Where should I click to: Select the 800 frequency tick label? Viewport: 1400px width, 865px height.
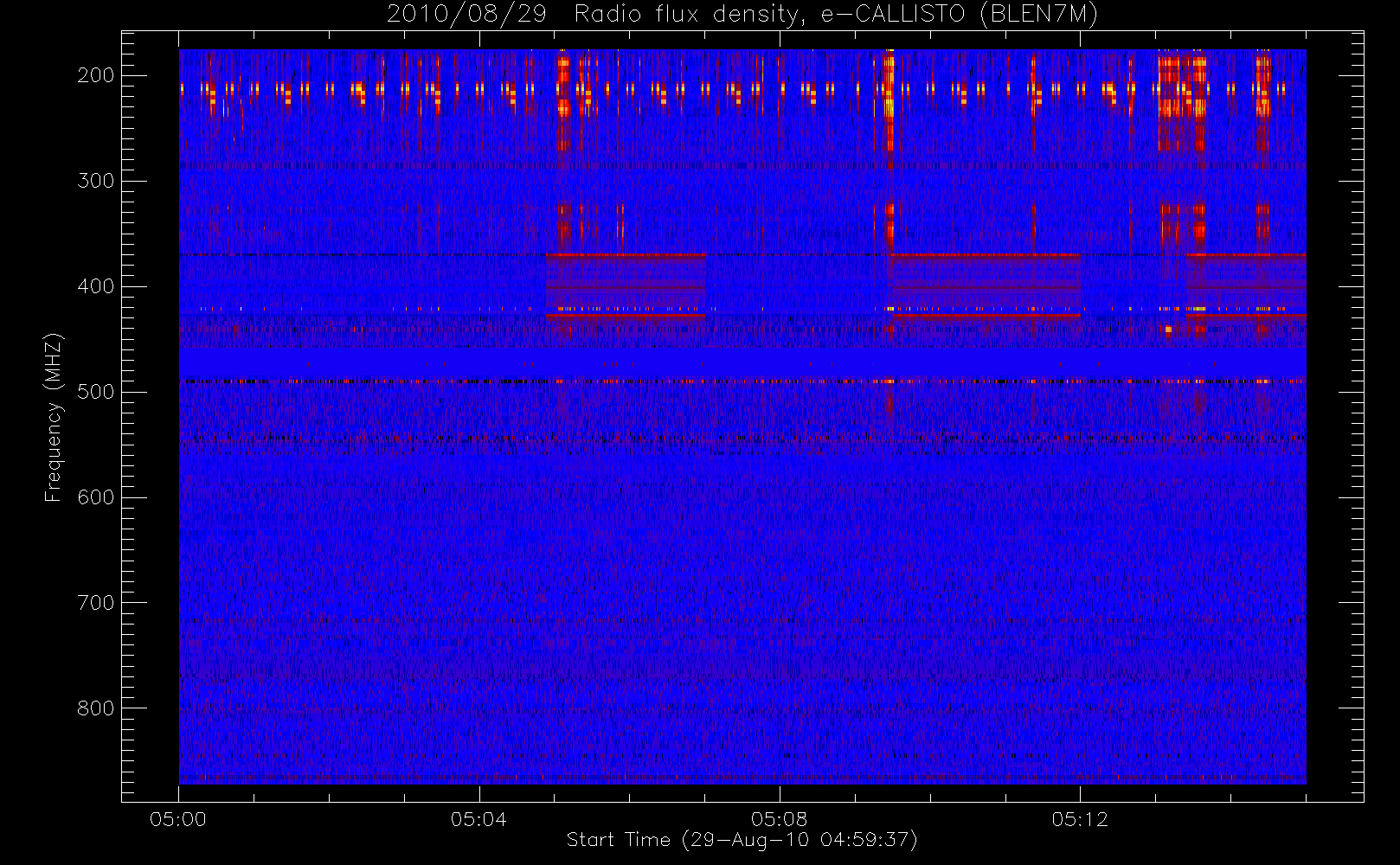[95, 708]
